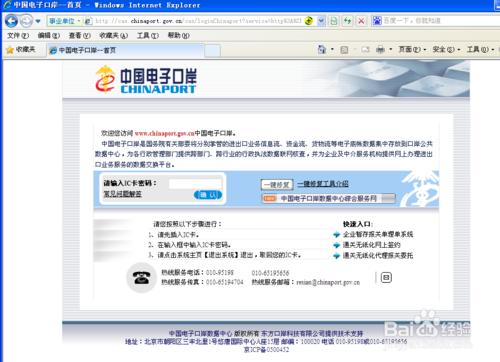Open the 通关无纸化代理报关委托 quick link

pyautogui.click(x=378, y=256)
